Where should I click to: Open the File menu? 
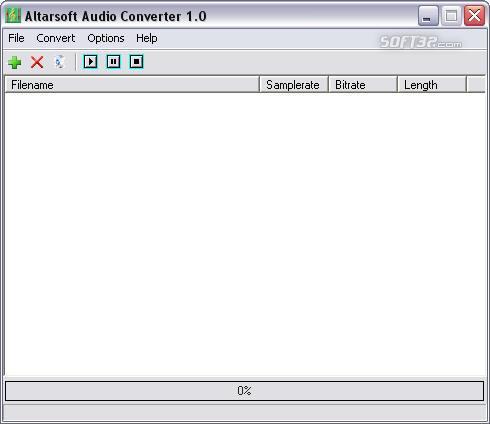[16, 38]
